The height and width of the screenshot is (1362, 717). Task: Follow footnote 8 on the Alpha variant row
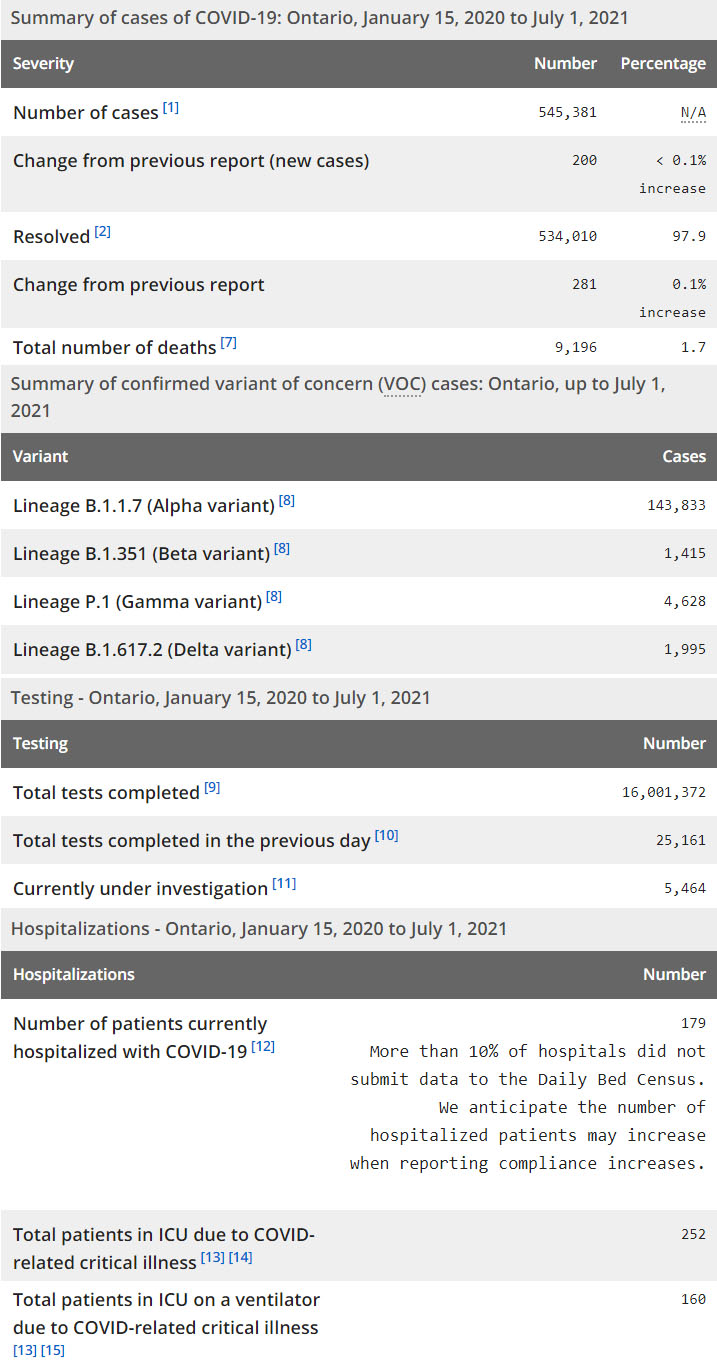287,501
